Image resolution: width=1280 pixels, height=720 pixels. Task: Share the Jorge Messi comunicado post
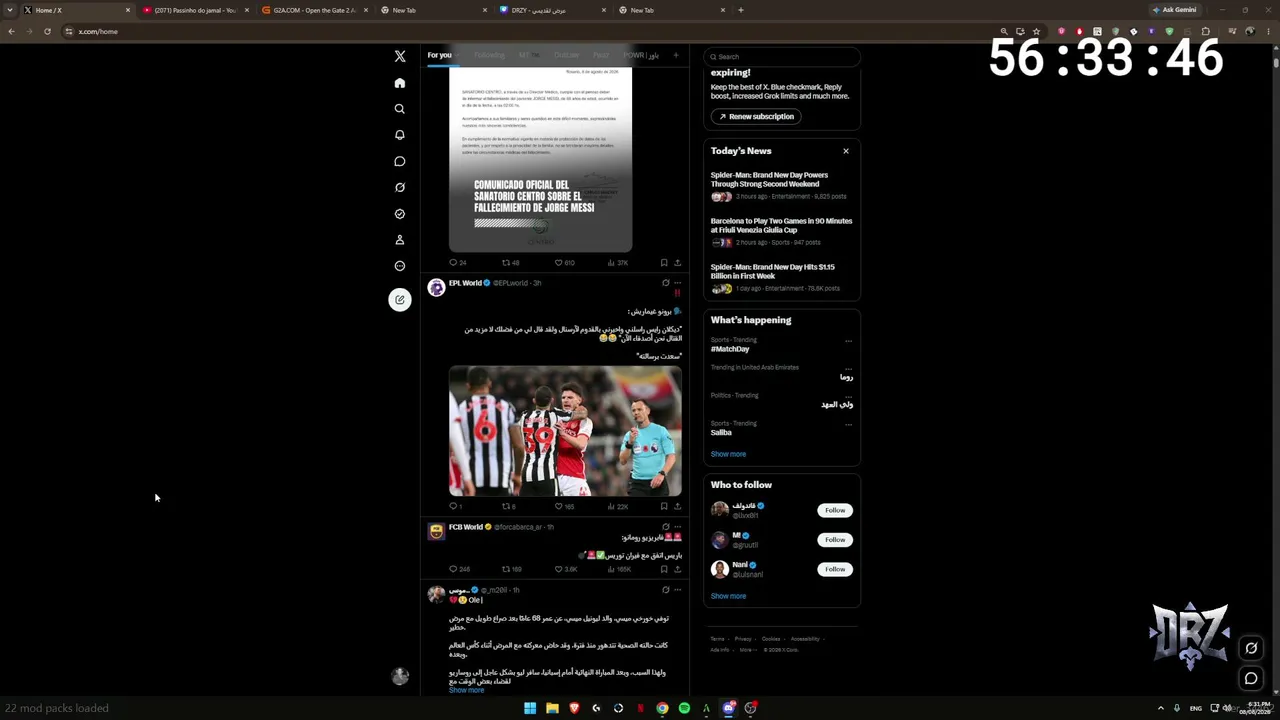tap(677, 263)
